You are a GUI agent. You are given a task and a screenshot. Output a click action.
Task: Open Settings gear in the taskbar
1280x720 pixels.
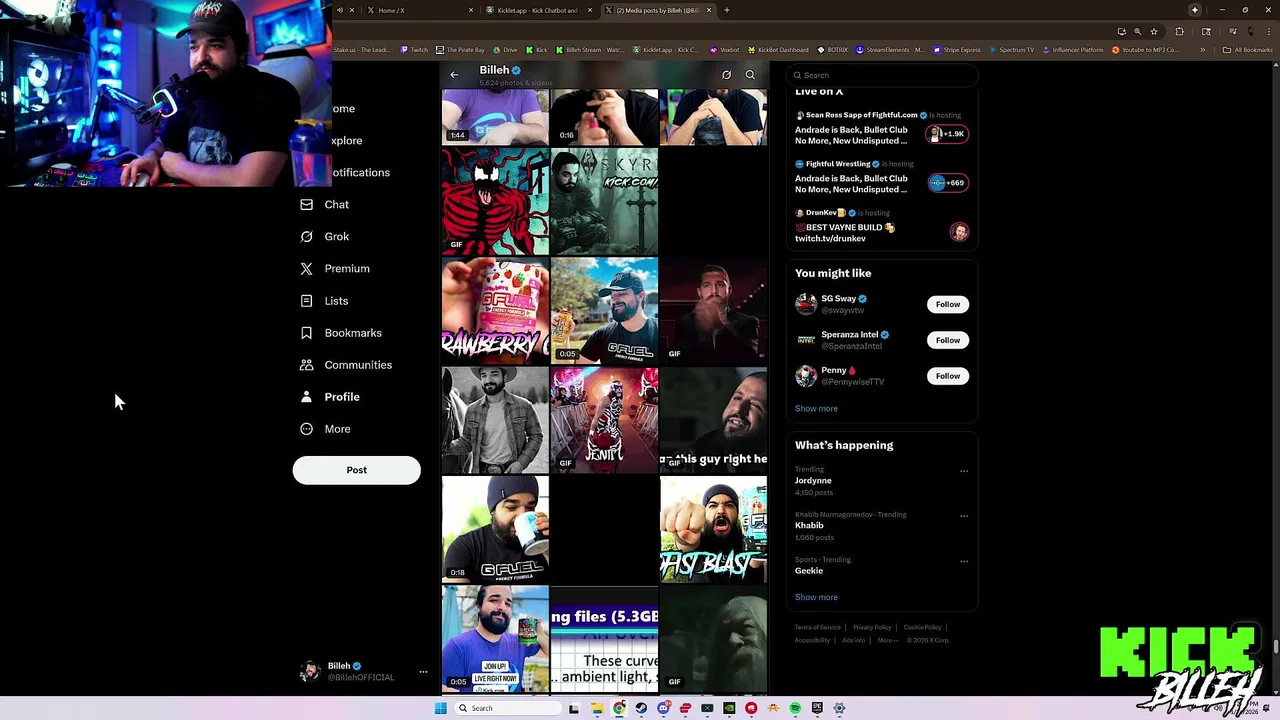pos(839,708)
